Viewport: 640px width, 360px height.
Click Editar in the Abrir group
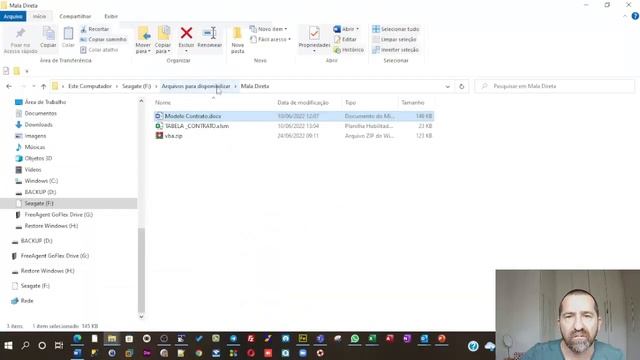point(345,39)
